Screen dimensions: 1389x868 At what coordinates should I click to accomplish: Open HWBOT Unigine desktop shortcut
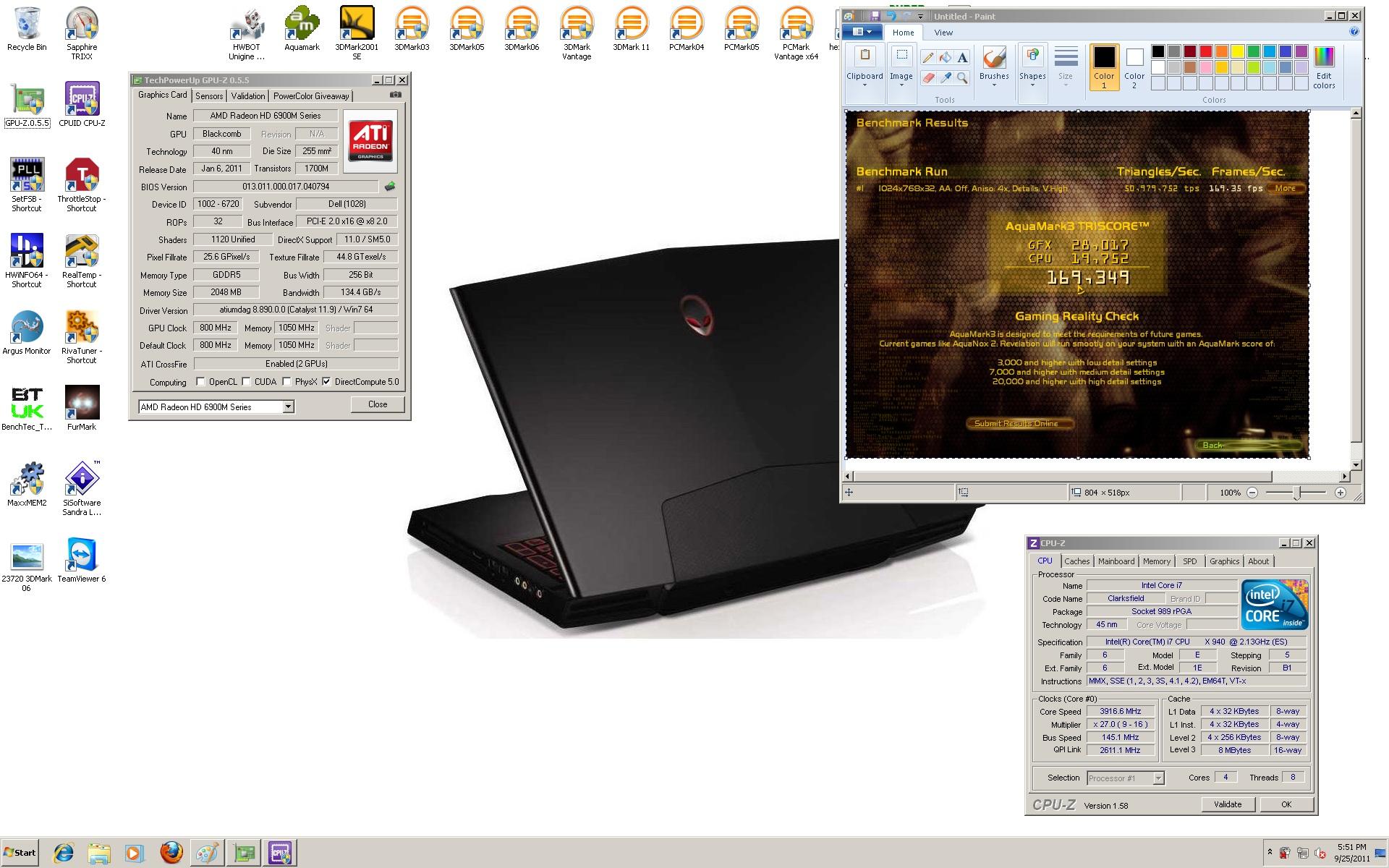pos(247,33)
